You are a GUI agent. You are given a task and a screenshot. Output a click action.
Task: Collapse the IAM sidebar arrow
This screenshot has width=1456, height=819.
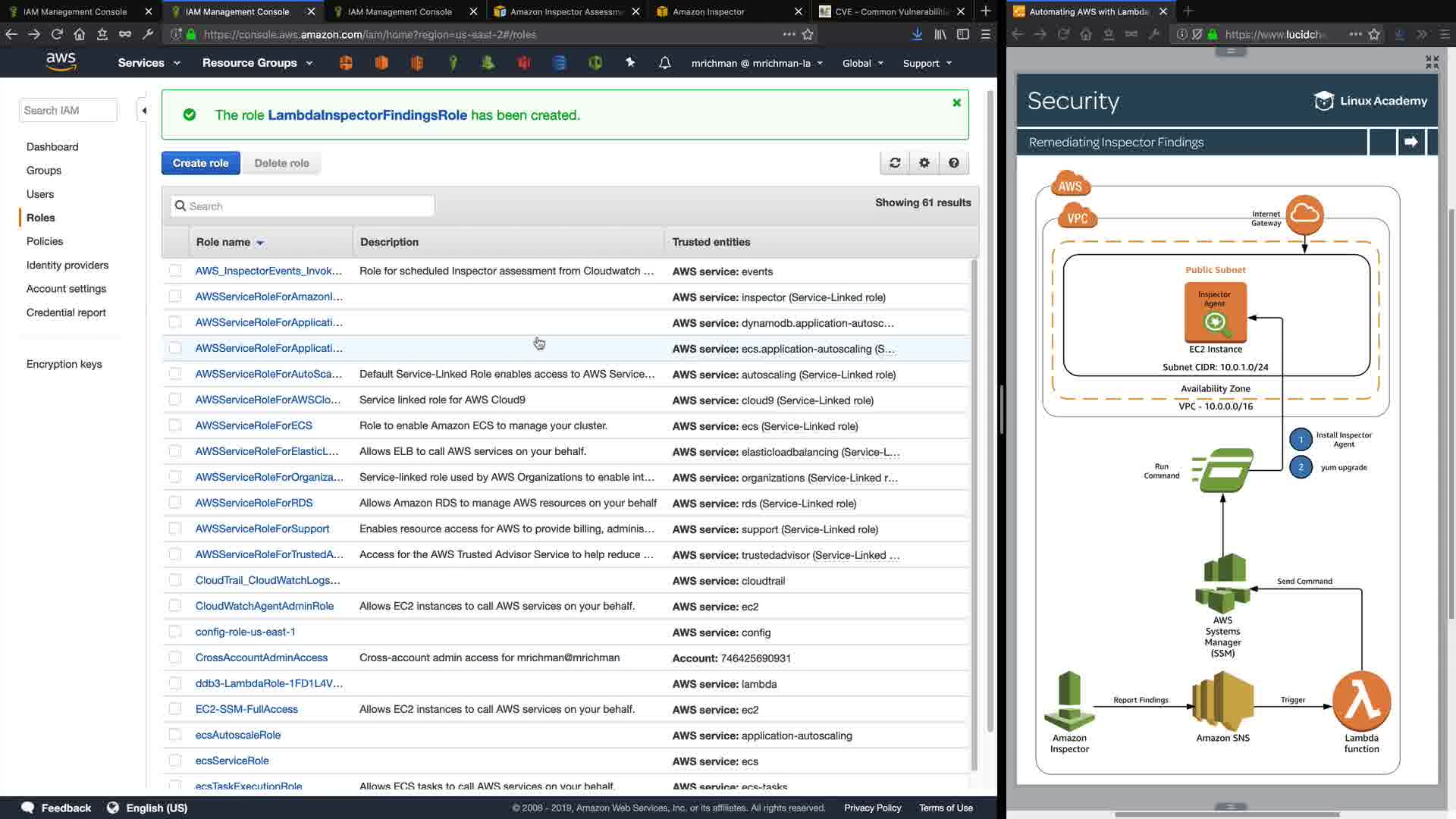click(143, 111)
